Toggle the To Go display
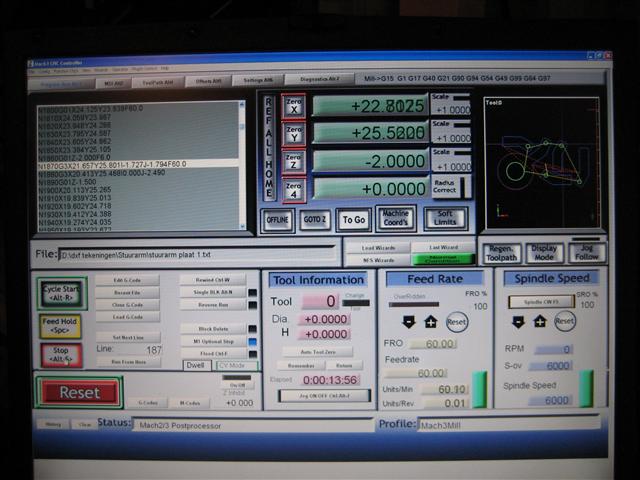Viewport: 640px width, 480px height. pos(353,220)
